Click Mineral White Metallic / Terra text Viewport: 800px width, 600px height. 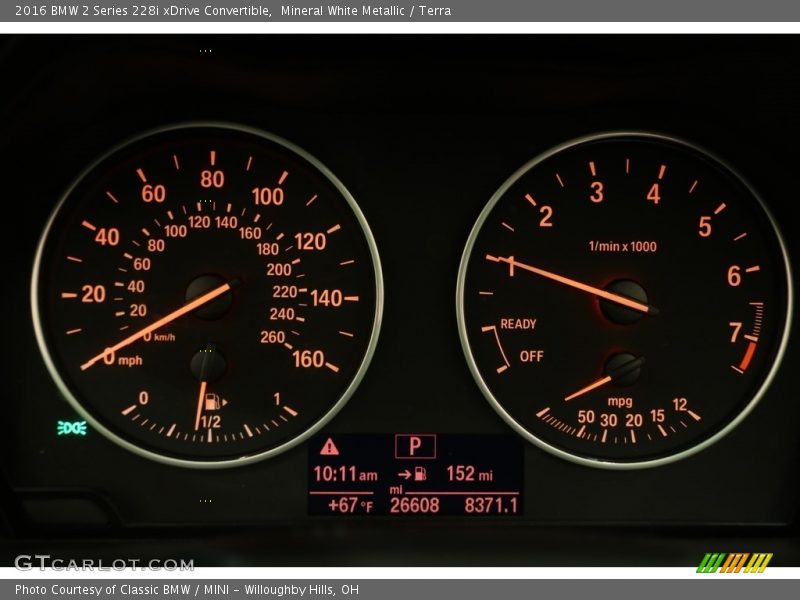[365, 10]
